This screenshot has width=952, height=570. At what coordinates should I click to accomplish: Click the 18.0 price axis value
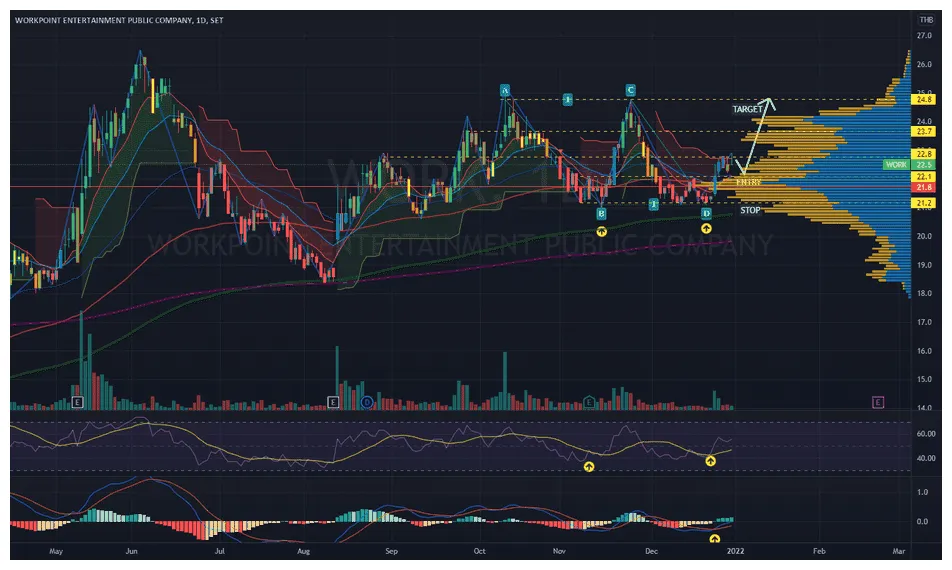pyautogui.click(x=924, y=293)
